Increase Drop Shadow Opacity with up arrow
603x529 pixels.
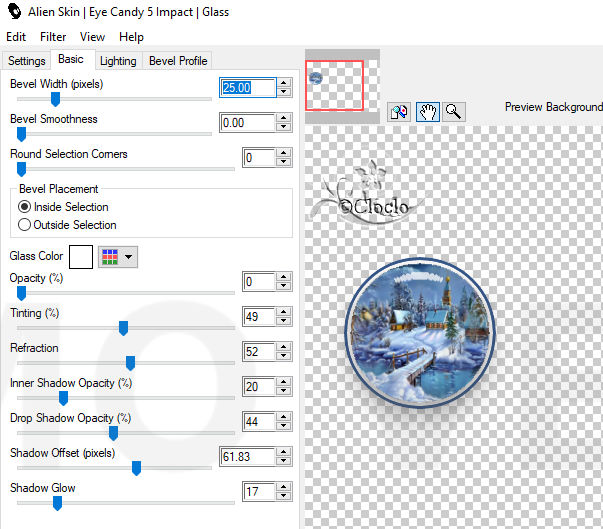284,416
